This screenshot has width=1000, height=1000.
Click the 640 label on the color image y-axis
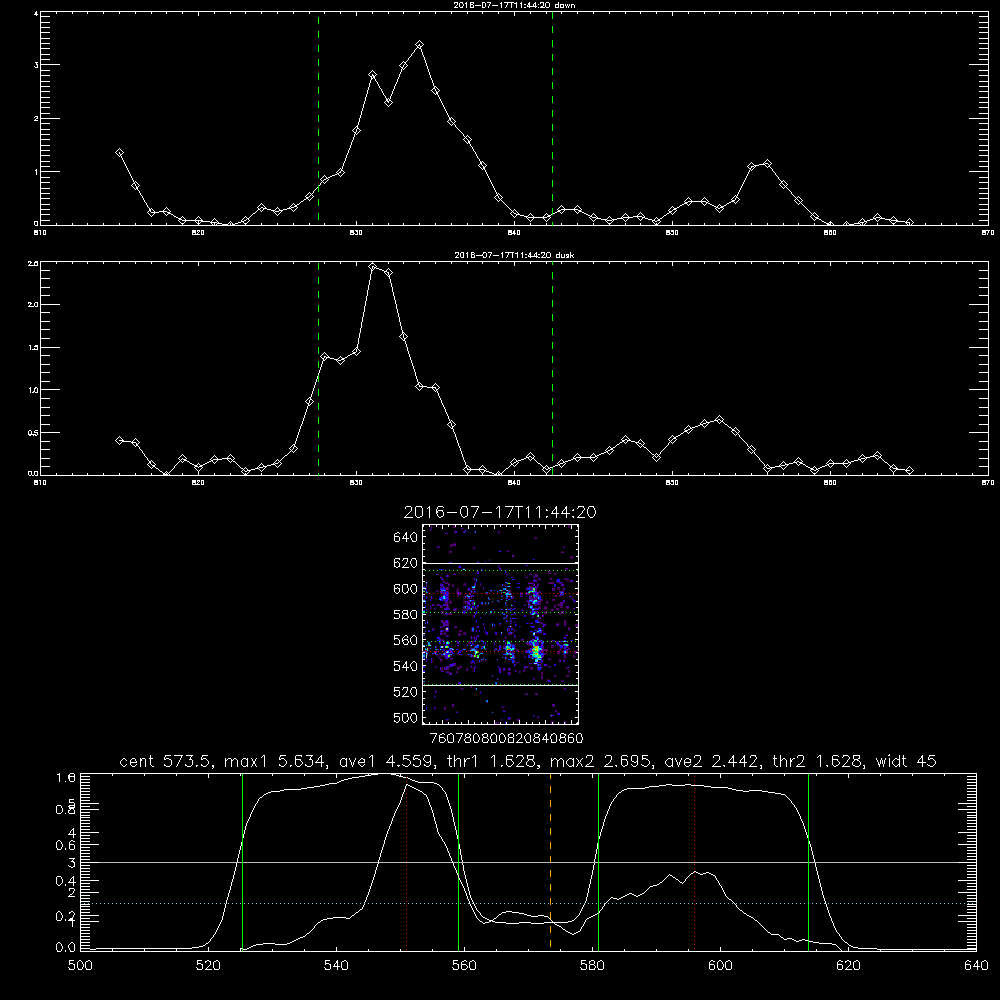pyautogui.click(x=406, y=537)
